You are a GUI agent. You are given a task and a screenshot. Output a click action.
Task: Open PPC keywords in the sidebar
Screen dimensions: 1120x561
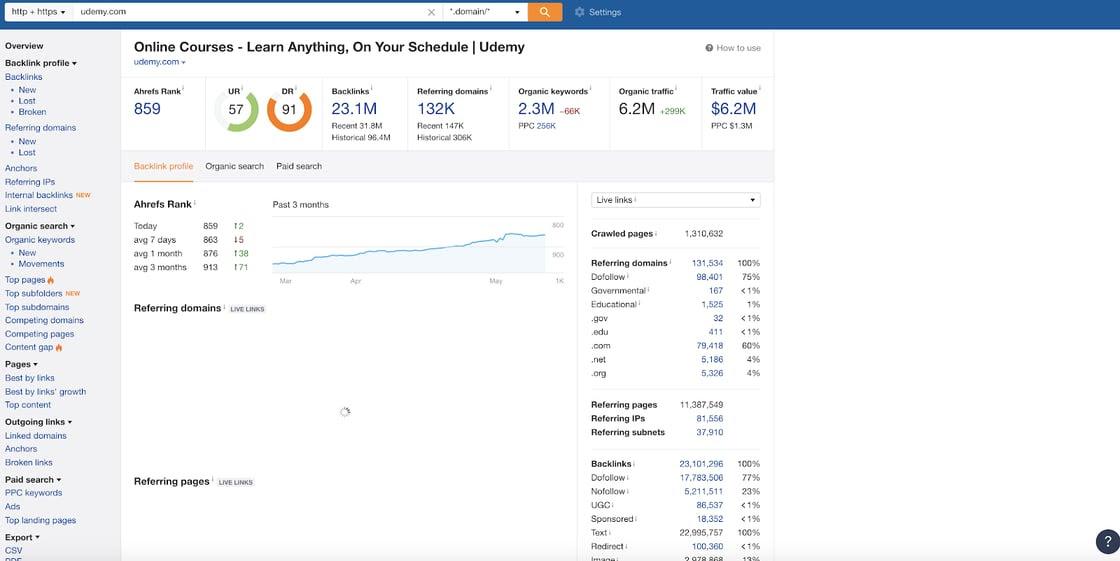tap(34, 493)
